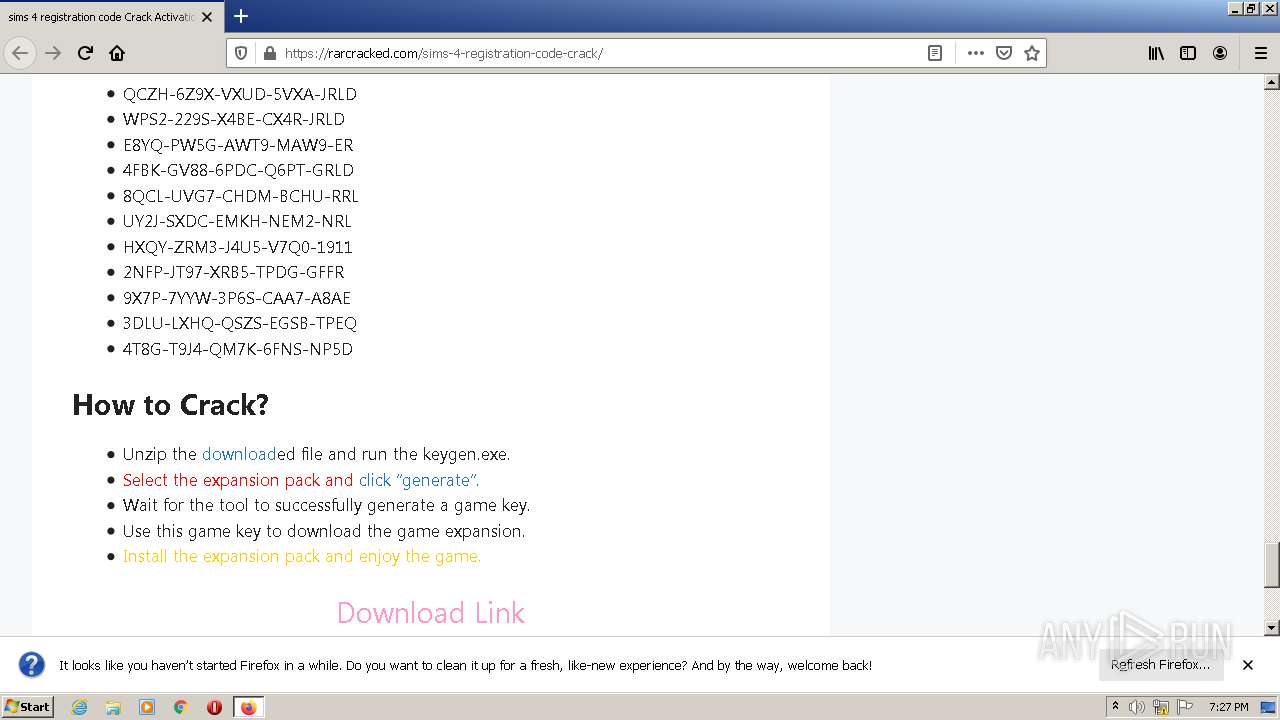The width and height of the screenshot is (1280, 720).
Task: Show the sidebars panel
Action: pyautogui.click(x=1188, y=53)
